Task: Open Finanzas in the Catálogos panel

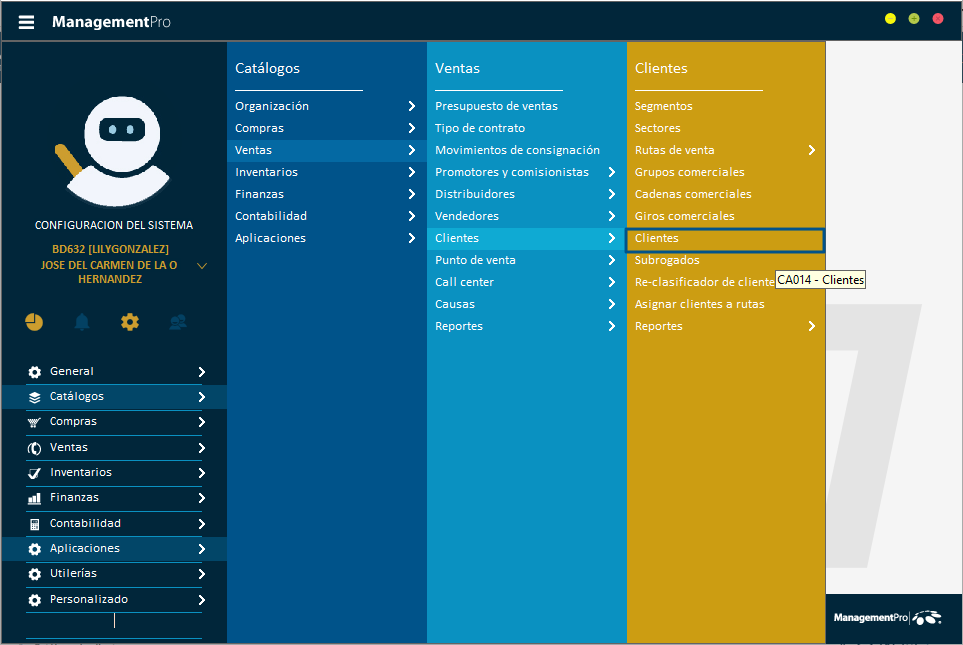Action: pos(327,194)
